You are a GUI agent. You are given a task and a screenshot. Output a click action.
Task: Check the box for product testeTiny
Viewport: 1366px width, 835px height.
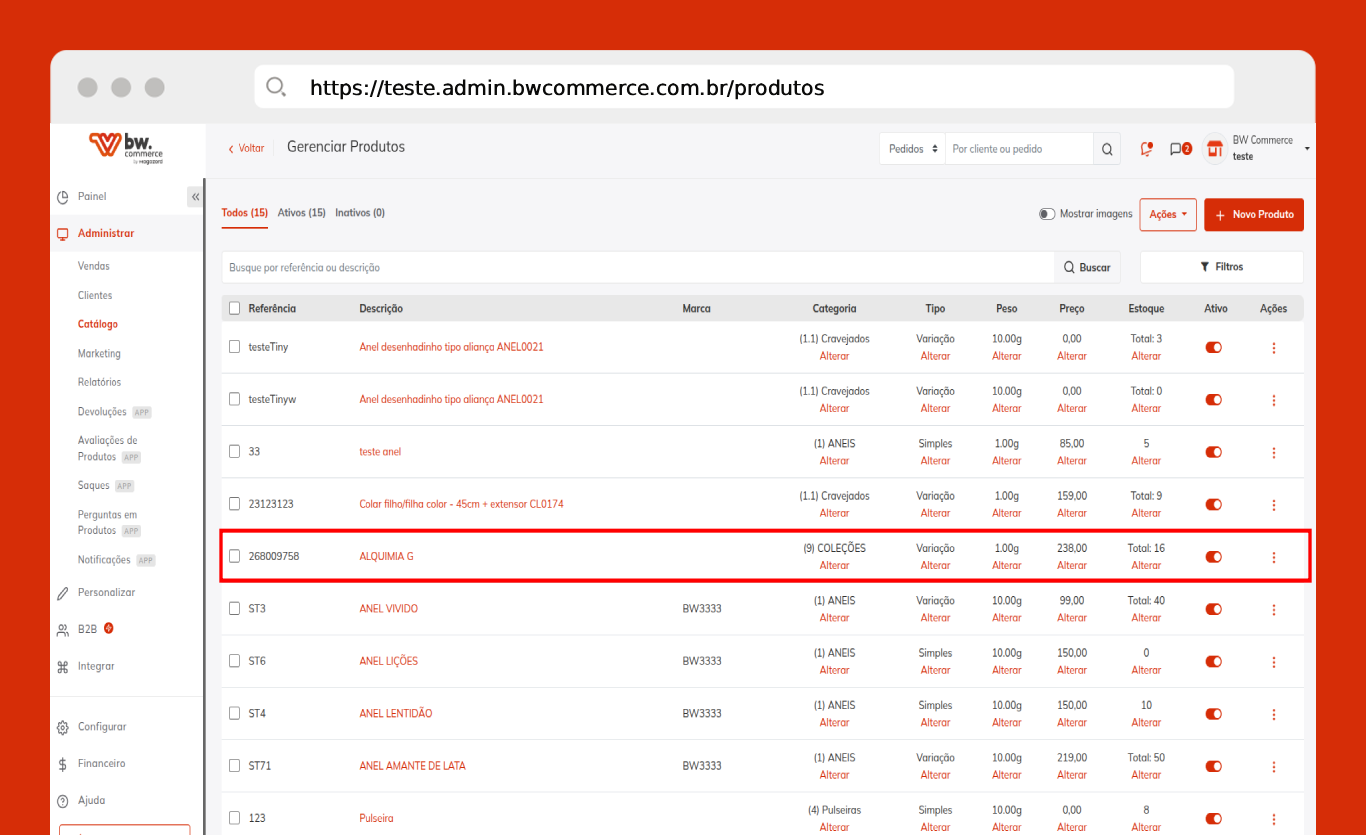coord(235,347)
